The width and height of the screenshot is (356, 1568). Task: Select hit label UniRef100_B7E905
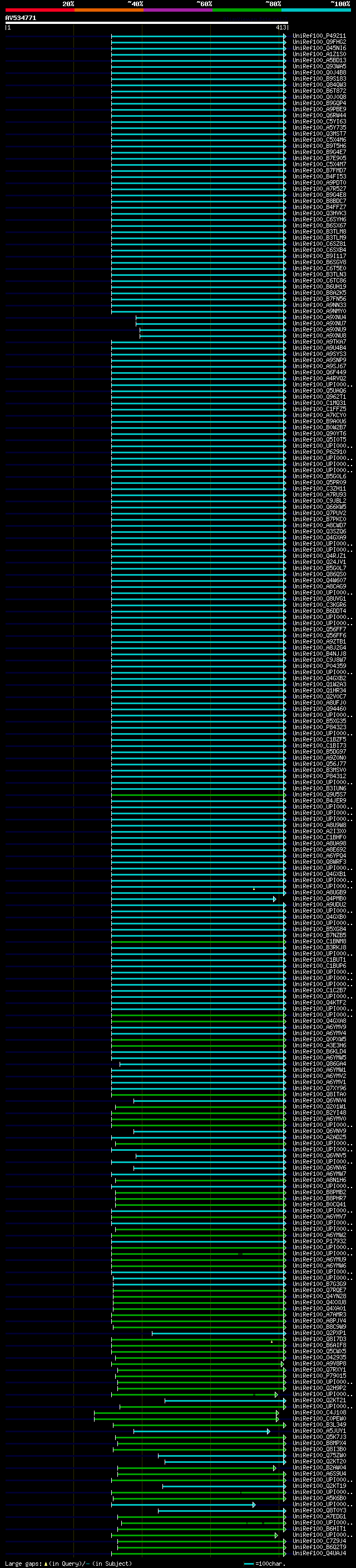(319, 159)
